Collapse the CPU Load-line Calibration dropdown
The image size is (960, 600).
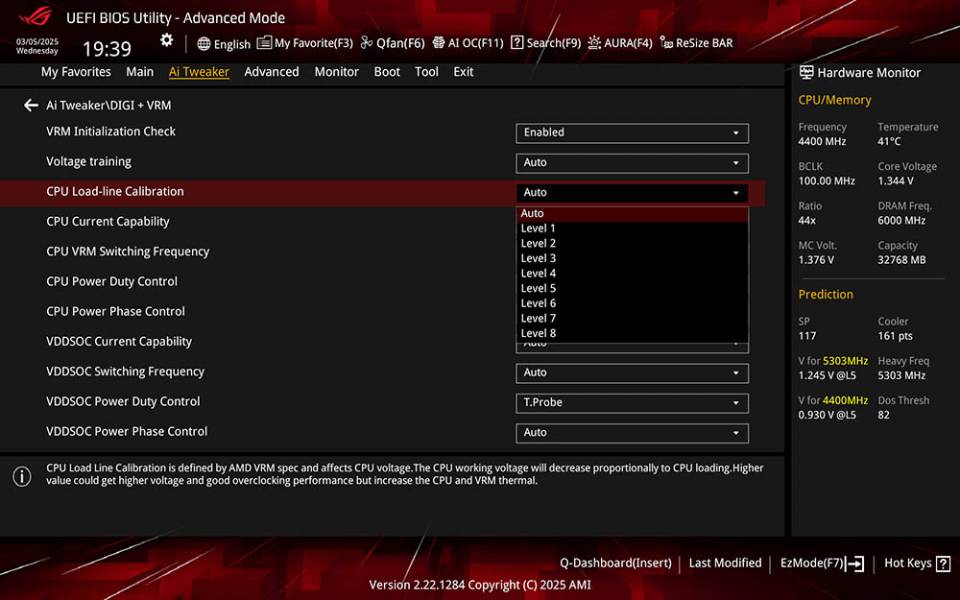pyautogui.click(x=632, y=193)
